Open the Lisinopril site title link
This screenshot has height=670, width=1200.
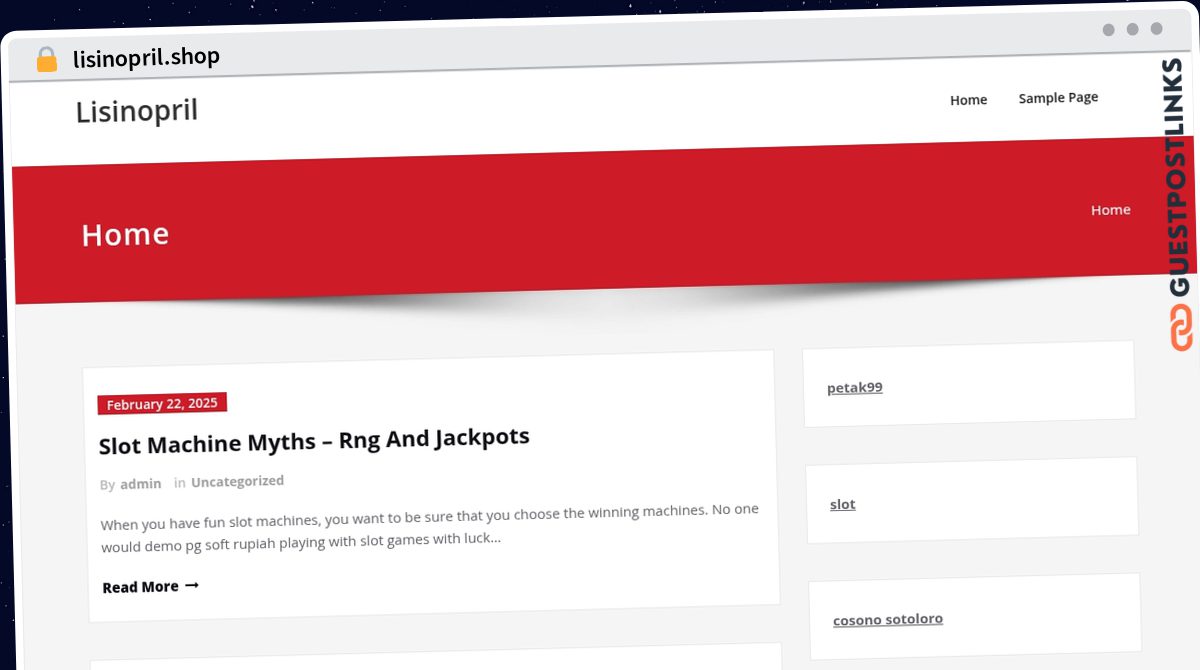pos(137,111)
